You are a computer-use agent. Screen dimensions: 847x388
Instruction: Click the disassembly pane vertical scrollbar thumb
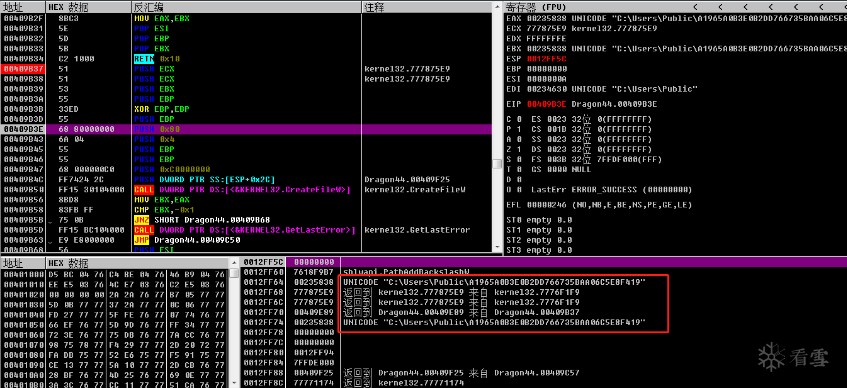click(498, 163)
